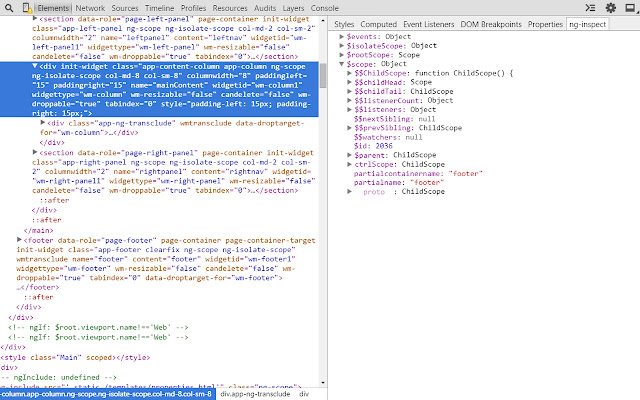The height and width of the screenshot is (400, 640).
Task: Click the inspect element magnifier icon
Action: [x=8, y=8]
